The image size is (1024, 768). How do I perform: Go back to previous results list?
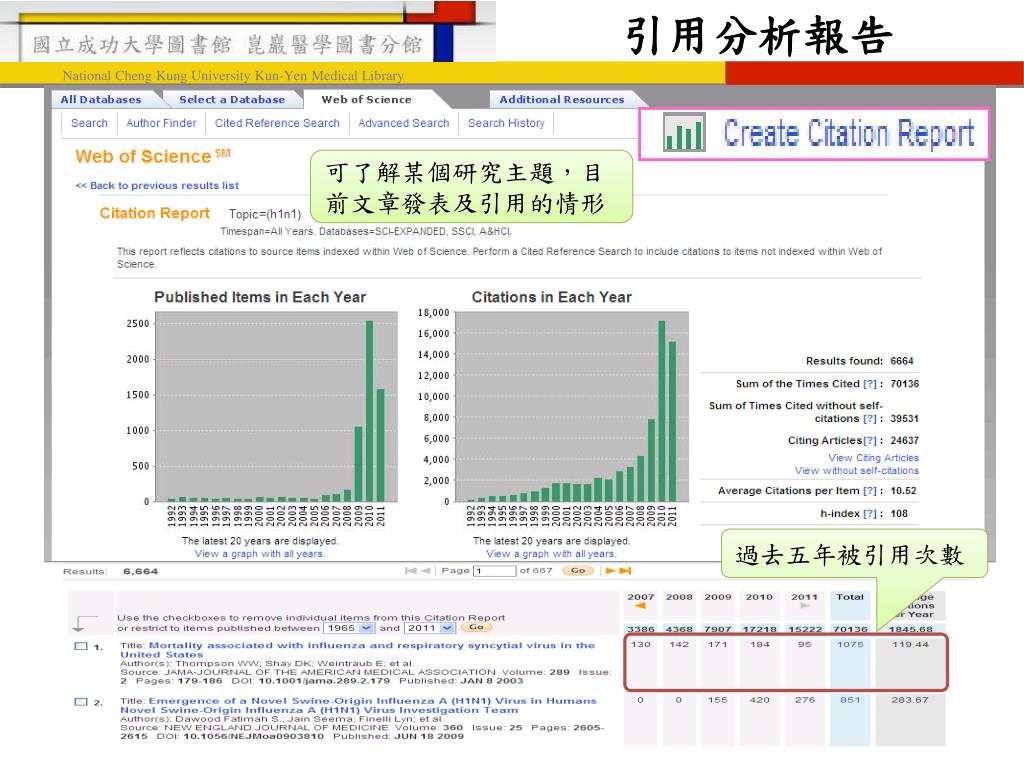point(157,185)
